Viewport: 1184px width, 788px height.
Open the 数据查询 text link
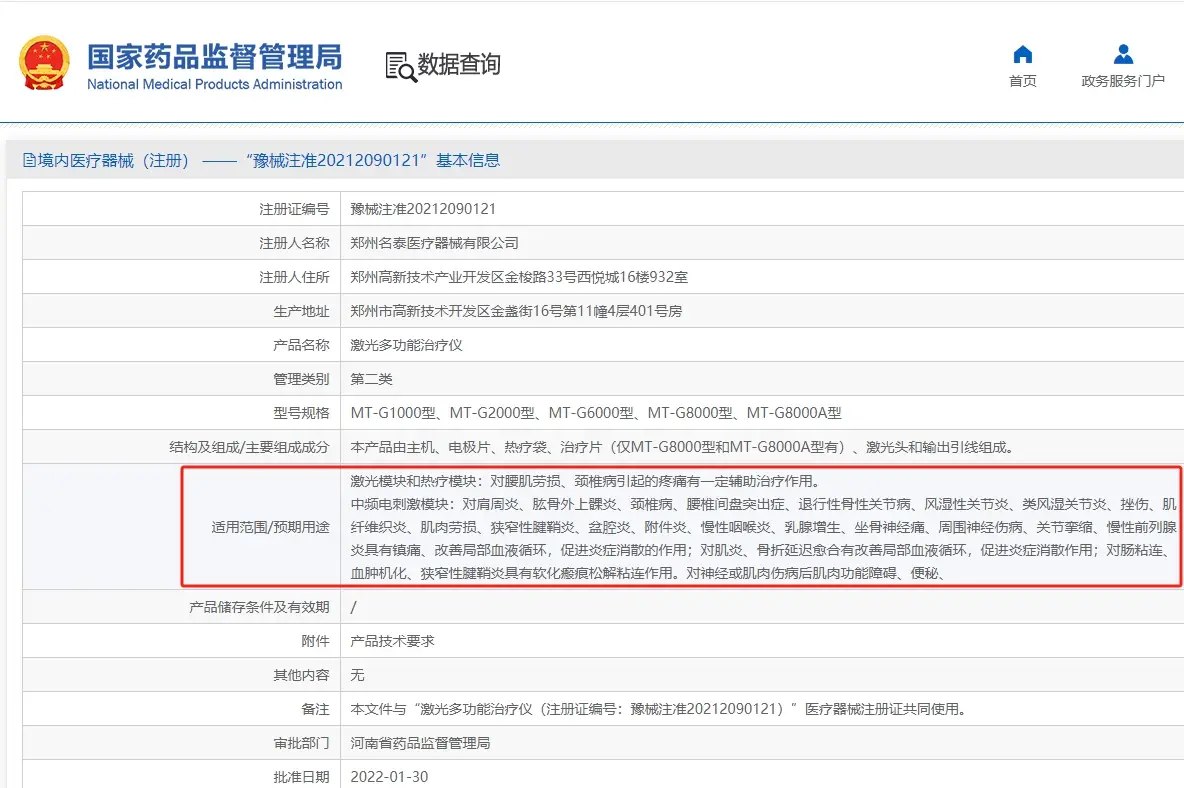point(459,65)
